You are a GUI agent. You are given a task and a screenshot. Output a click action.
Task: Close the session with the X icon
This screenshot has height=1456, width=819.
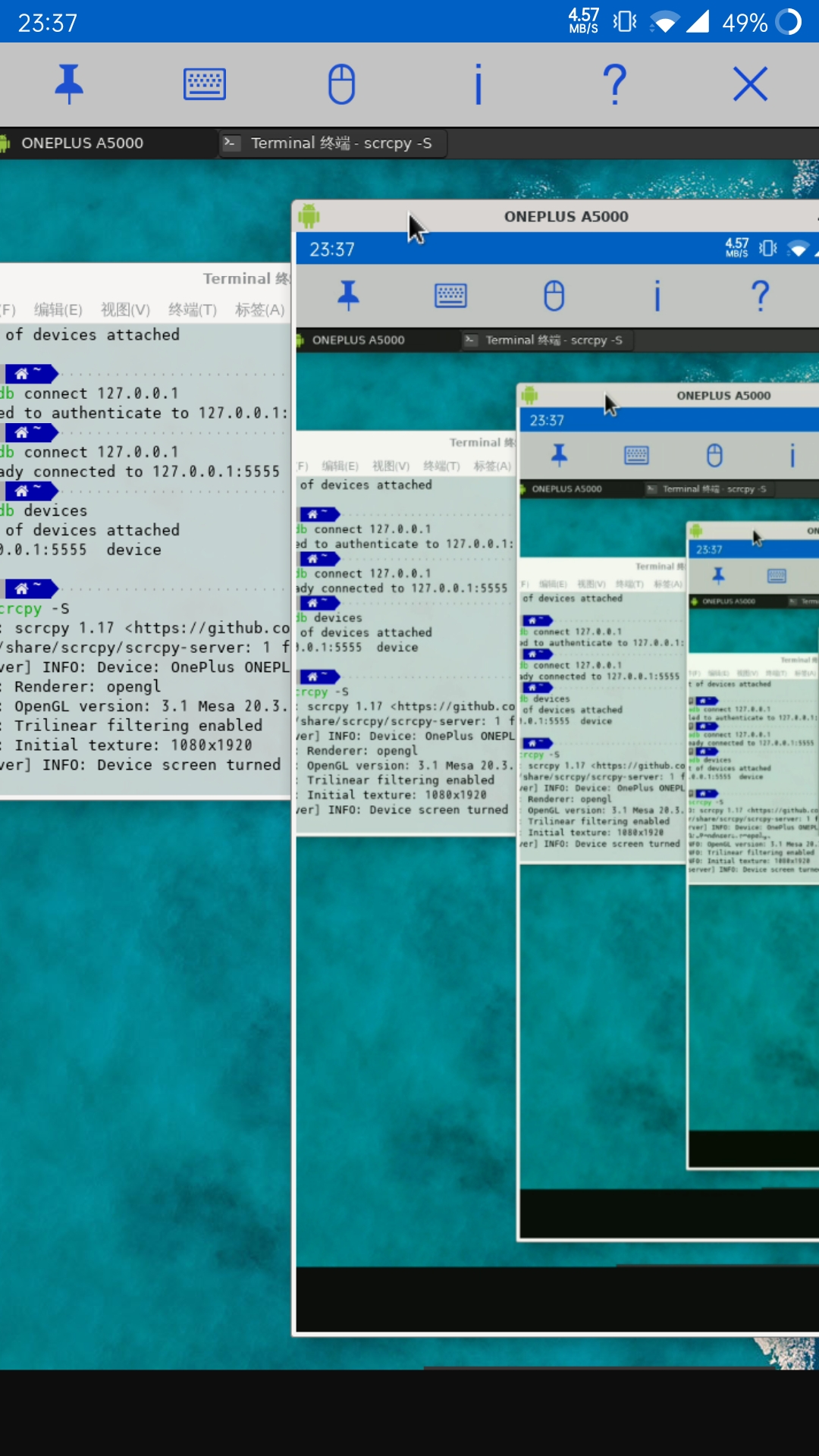point(751,83)
